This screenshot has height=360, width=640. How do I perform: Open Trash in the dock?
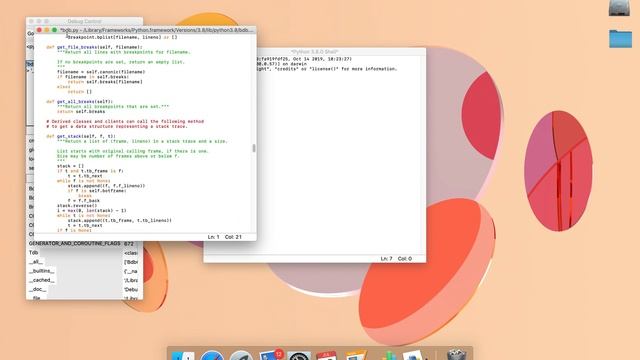[x=456, y=354]
